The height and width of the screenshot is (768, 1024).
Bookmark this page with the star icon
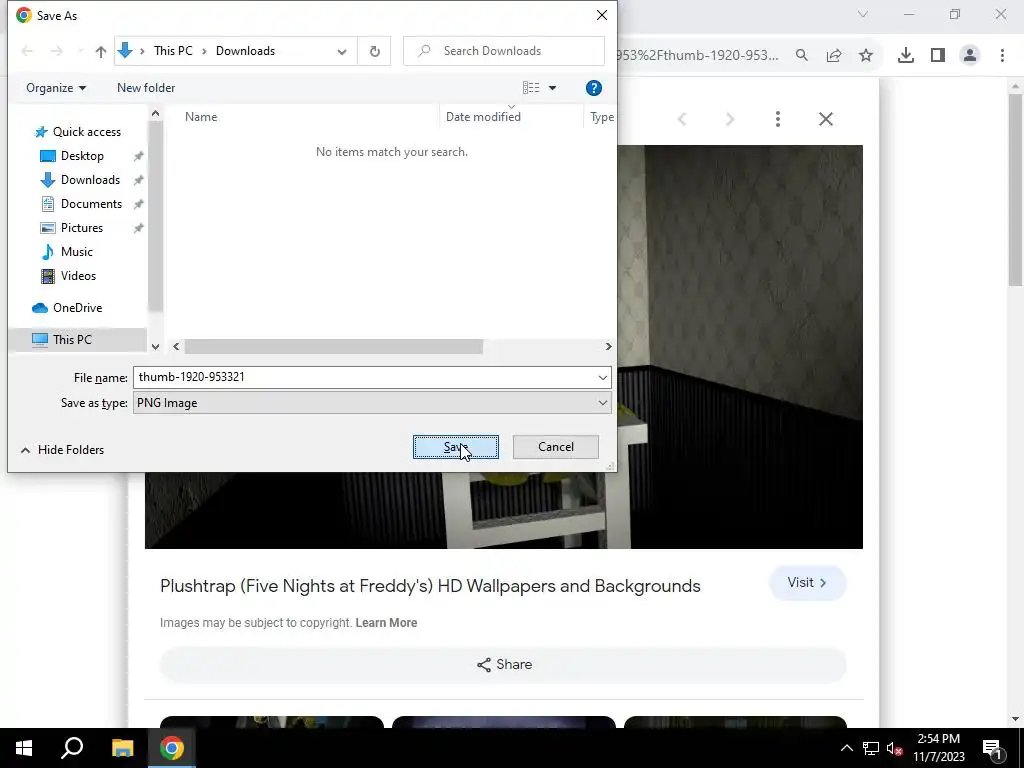click(x=866, y=56)
